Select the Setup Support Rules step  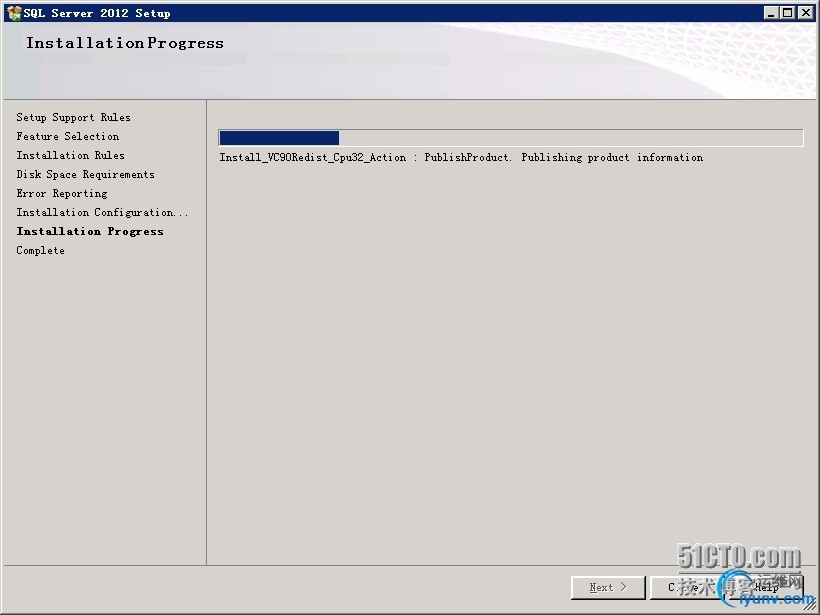73,117
